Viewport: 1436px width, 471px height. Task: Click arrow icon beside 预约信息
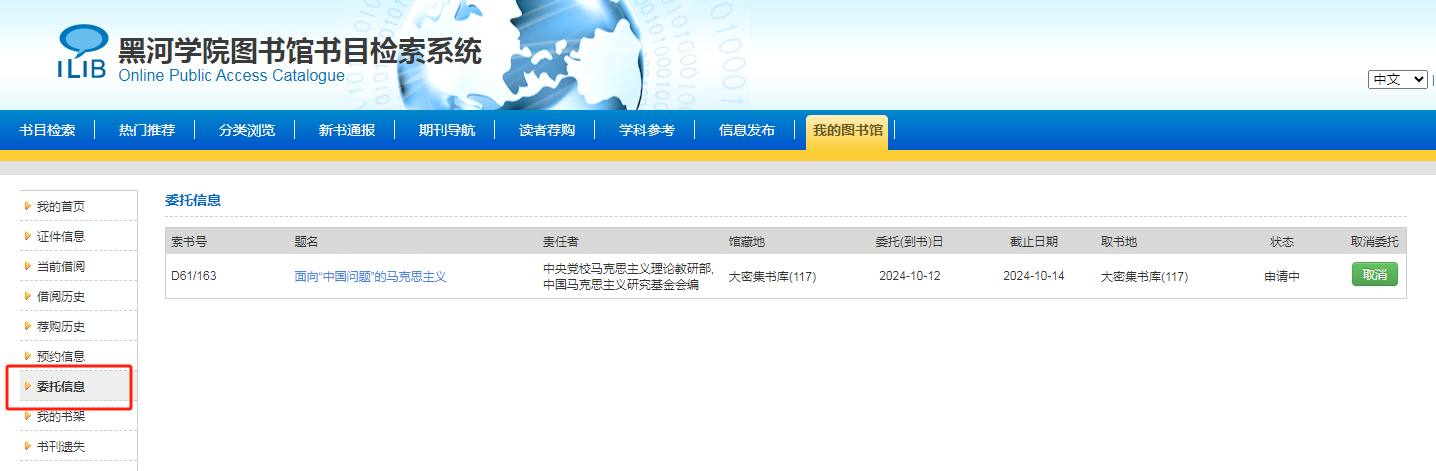[x=28, y=357]
